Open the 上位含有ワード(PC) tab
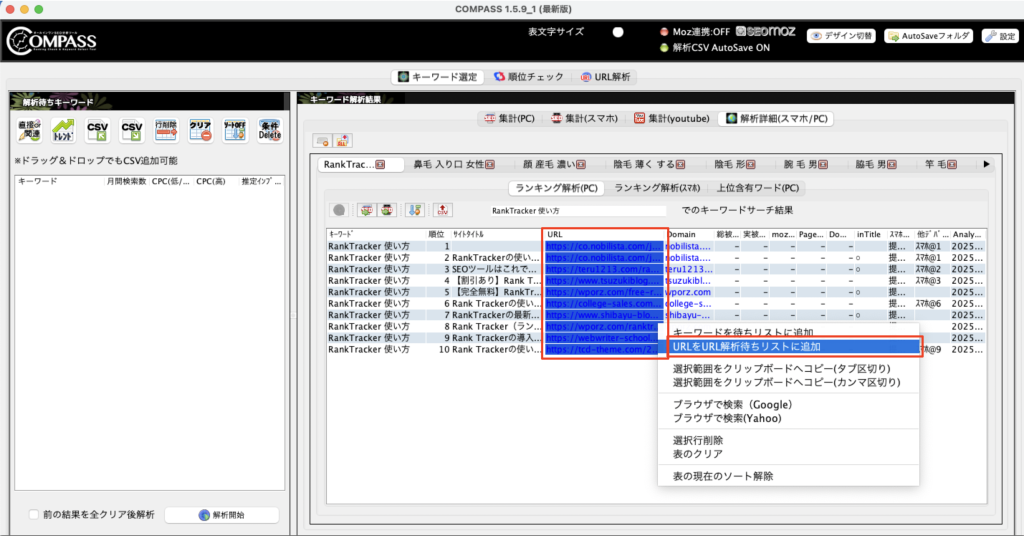 (758, 187)
